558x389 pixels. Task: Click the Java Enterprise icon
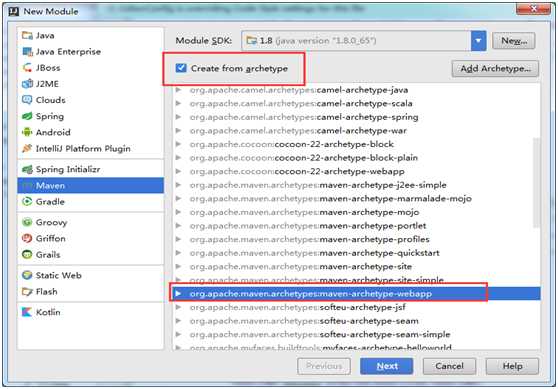27,52
